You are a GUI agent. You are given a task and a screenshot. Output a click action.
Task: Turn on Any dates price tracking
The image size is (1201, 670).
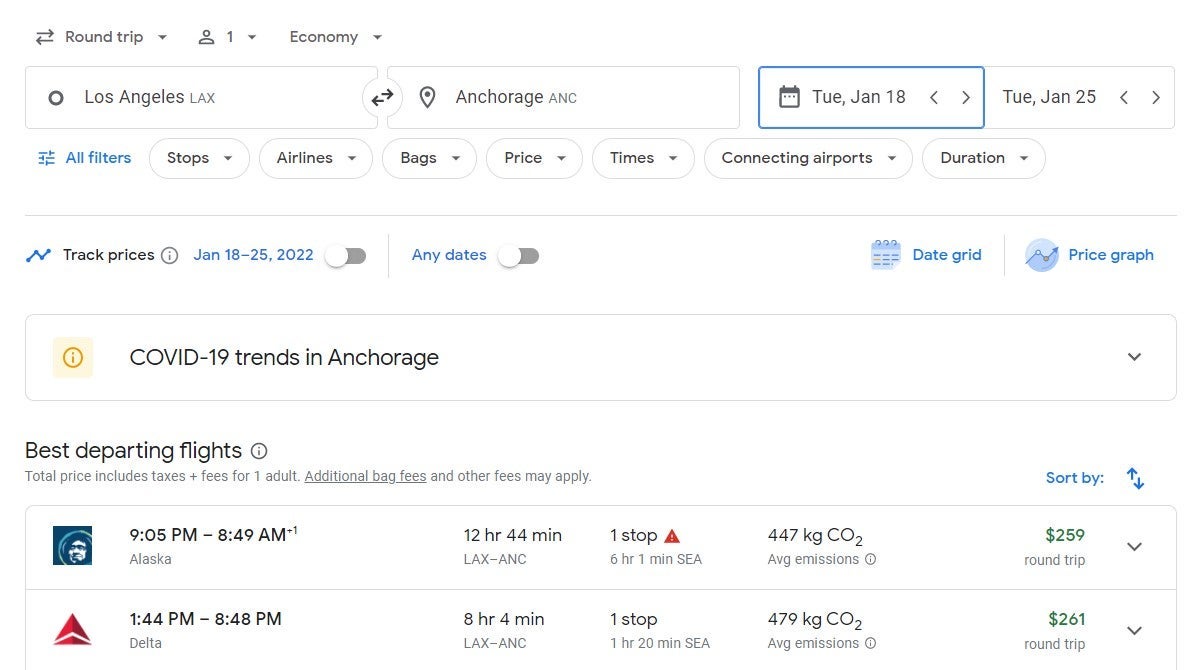point(519,256)
